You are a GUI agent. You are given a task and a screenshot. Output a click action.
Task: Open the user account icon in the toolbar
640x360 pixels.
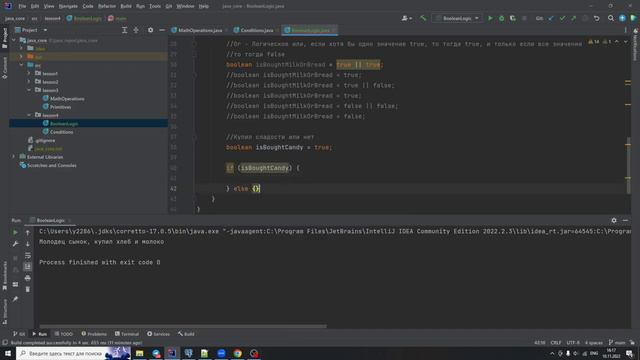coord(406,18)
